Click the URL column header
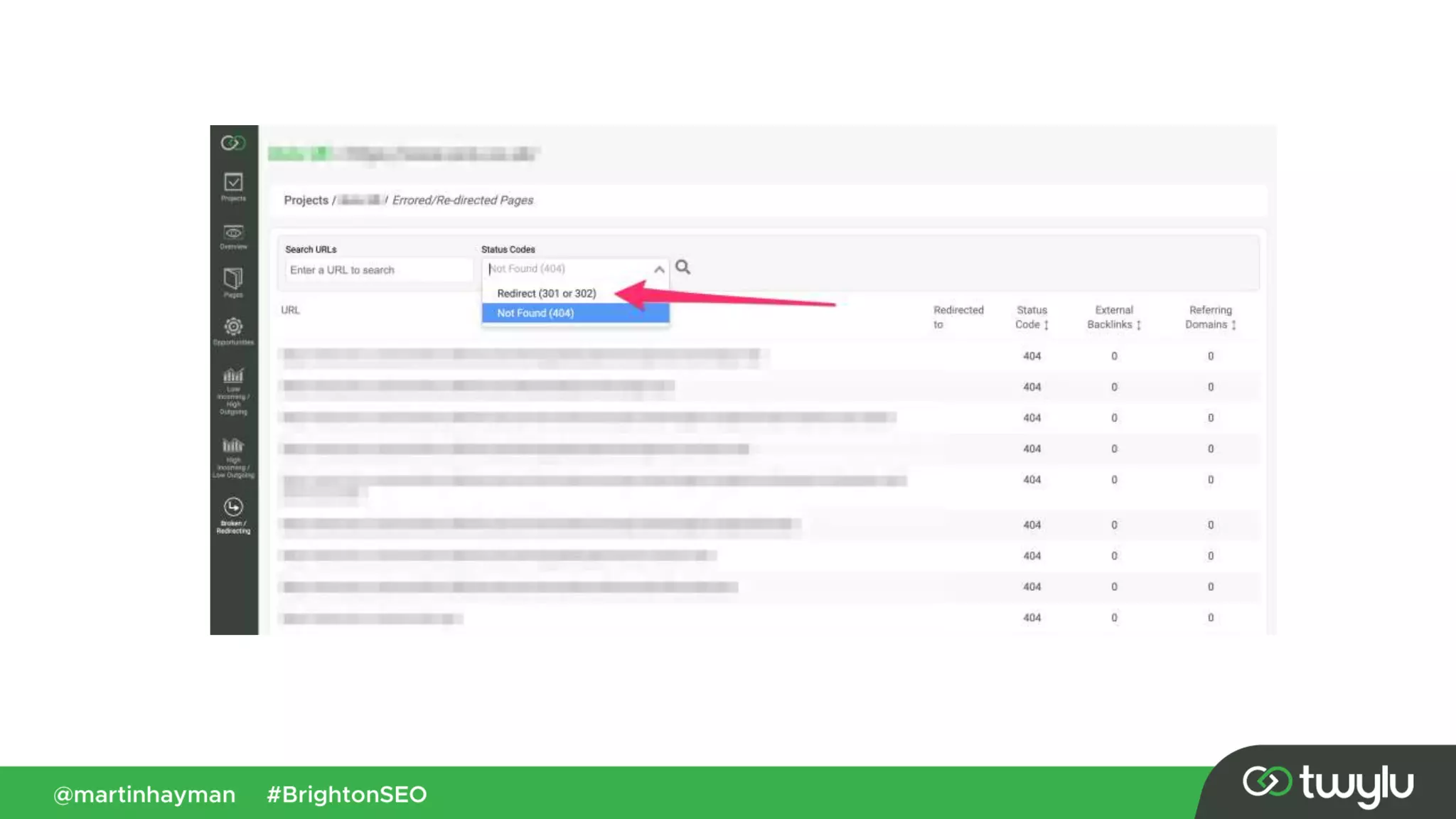 290,310
